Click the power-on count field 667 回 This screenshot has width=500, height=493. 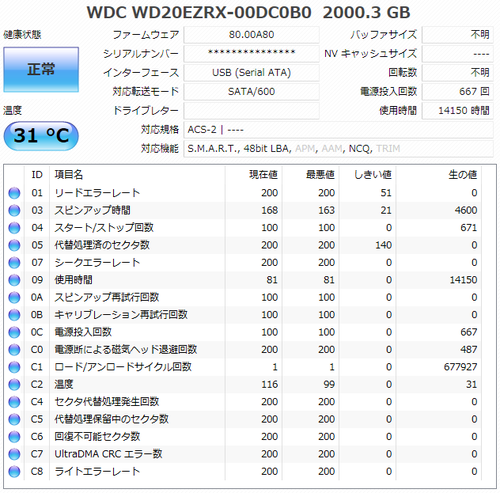pos(458,92)
